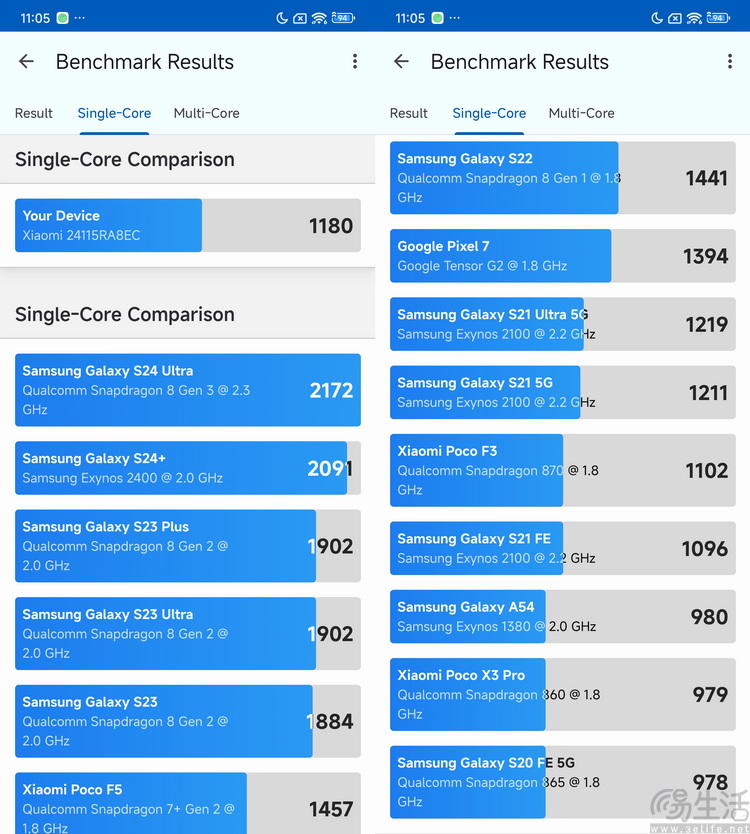Select the Single-Core tab on right screen
This screenshot has width=750, height=834.
click(x=489, y=113)
